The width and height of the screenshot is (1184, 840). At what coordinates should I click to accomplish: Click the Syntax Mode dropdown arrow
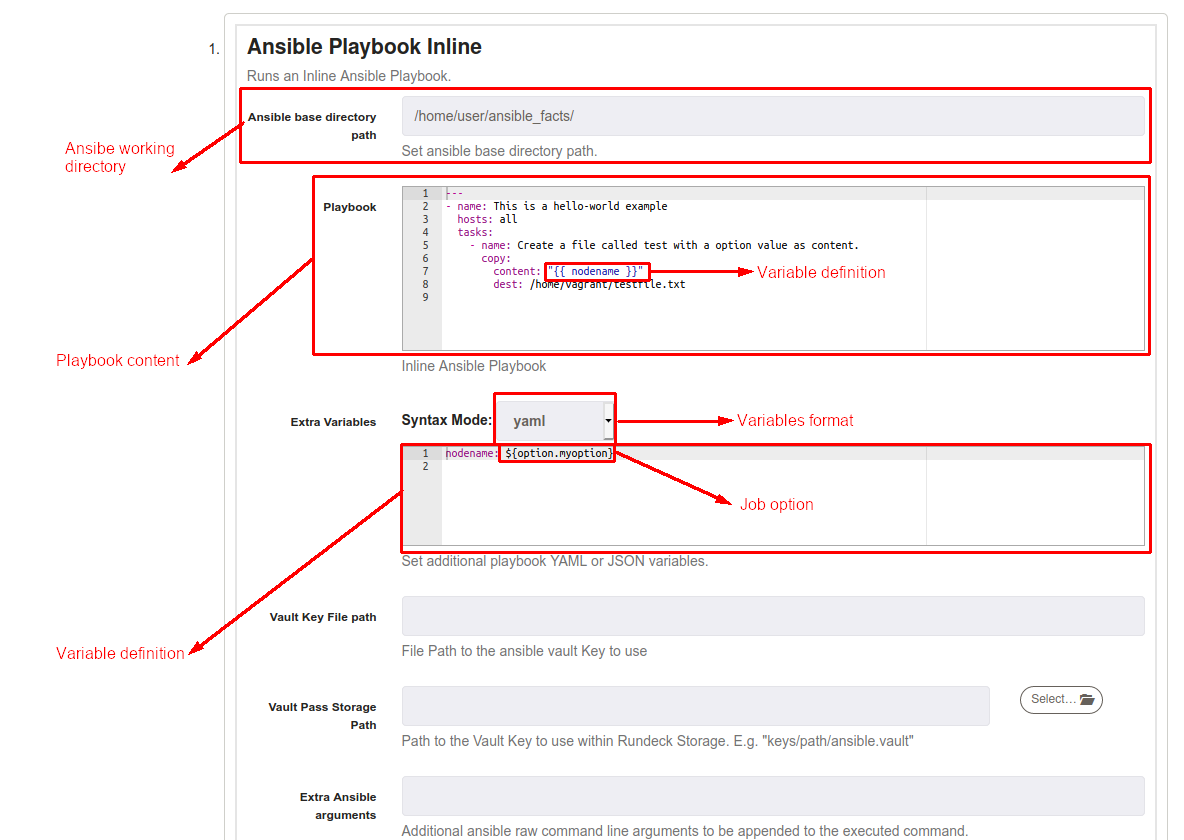[608, 421]
